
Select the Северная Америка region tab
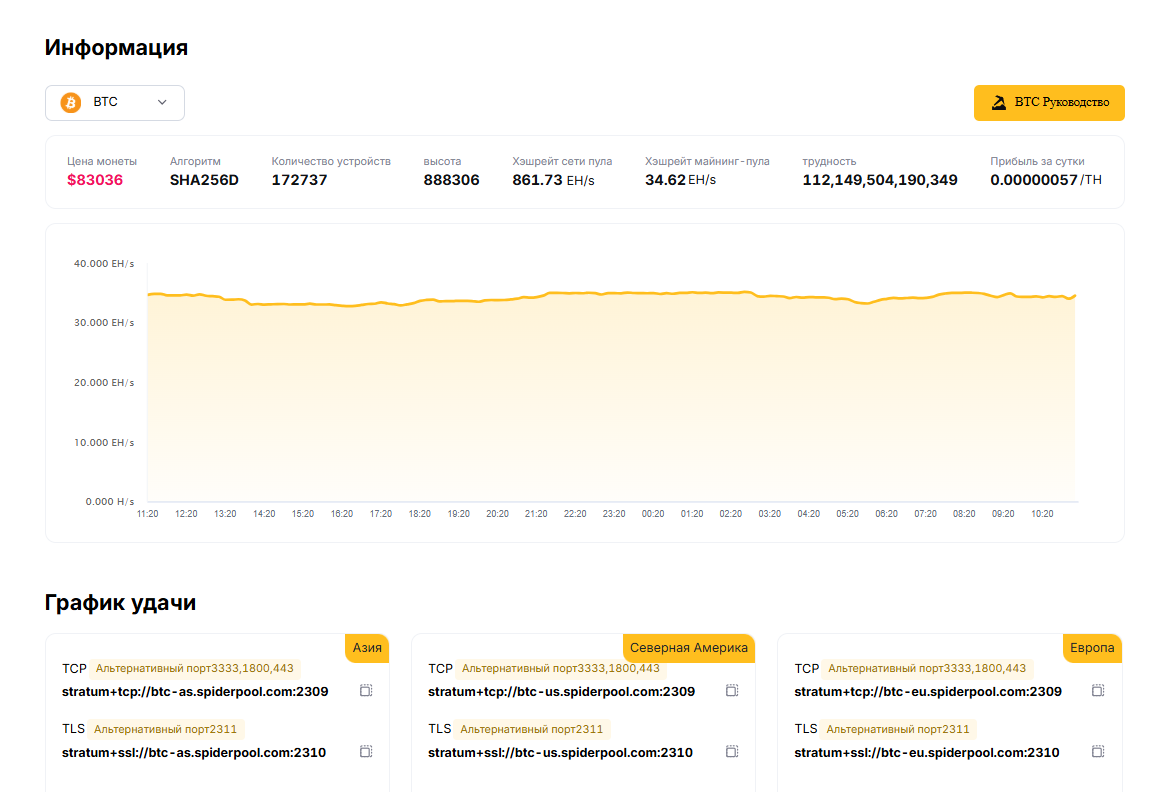pos(689,648)
